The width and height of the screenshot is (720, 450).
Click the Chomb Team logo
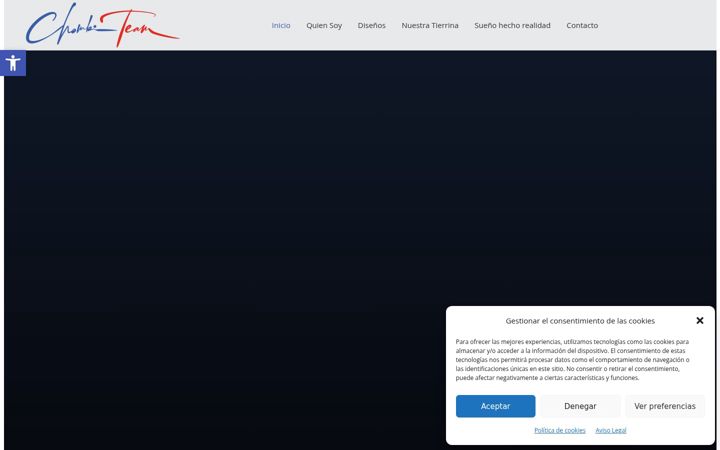click(x=102, y=25)
